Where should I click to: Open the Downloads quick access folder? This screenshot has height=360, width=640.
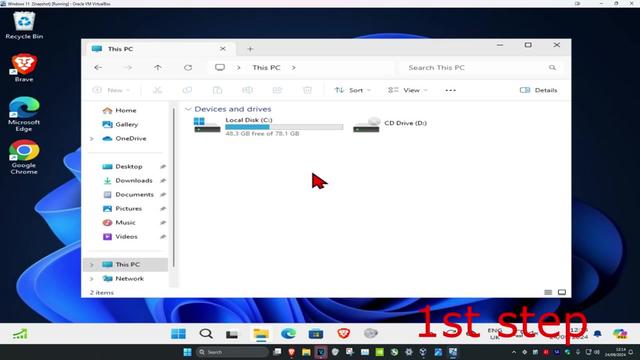coord(133,180)
